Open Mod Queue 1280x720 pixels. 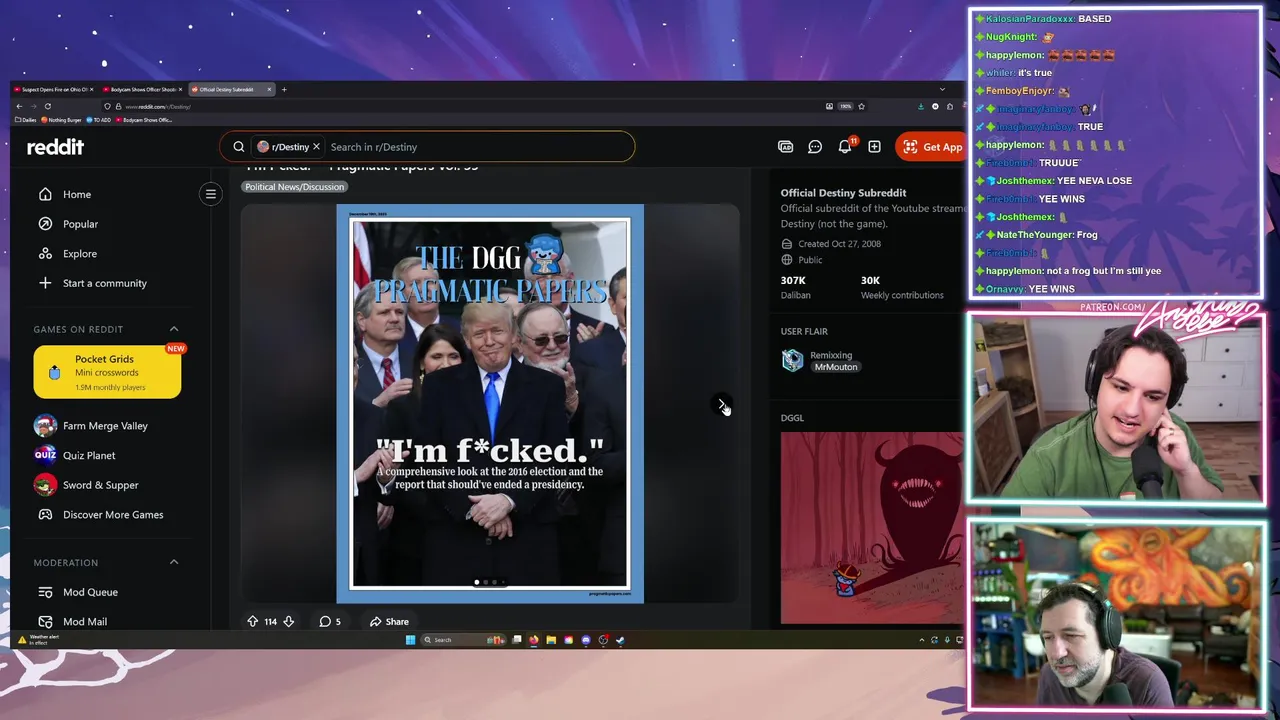click(90, 592)
